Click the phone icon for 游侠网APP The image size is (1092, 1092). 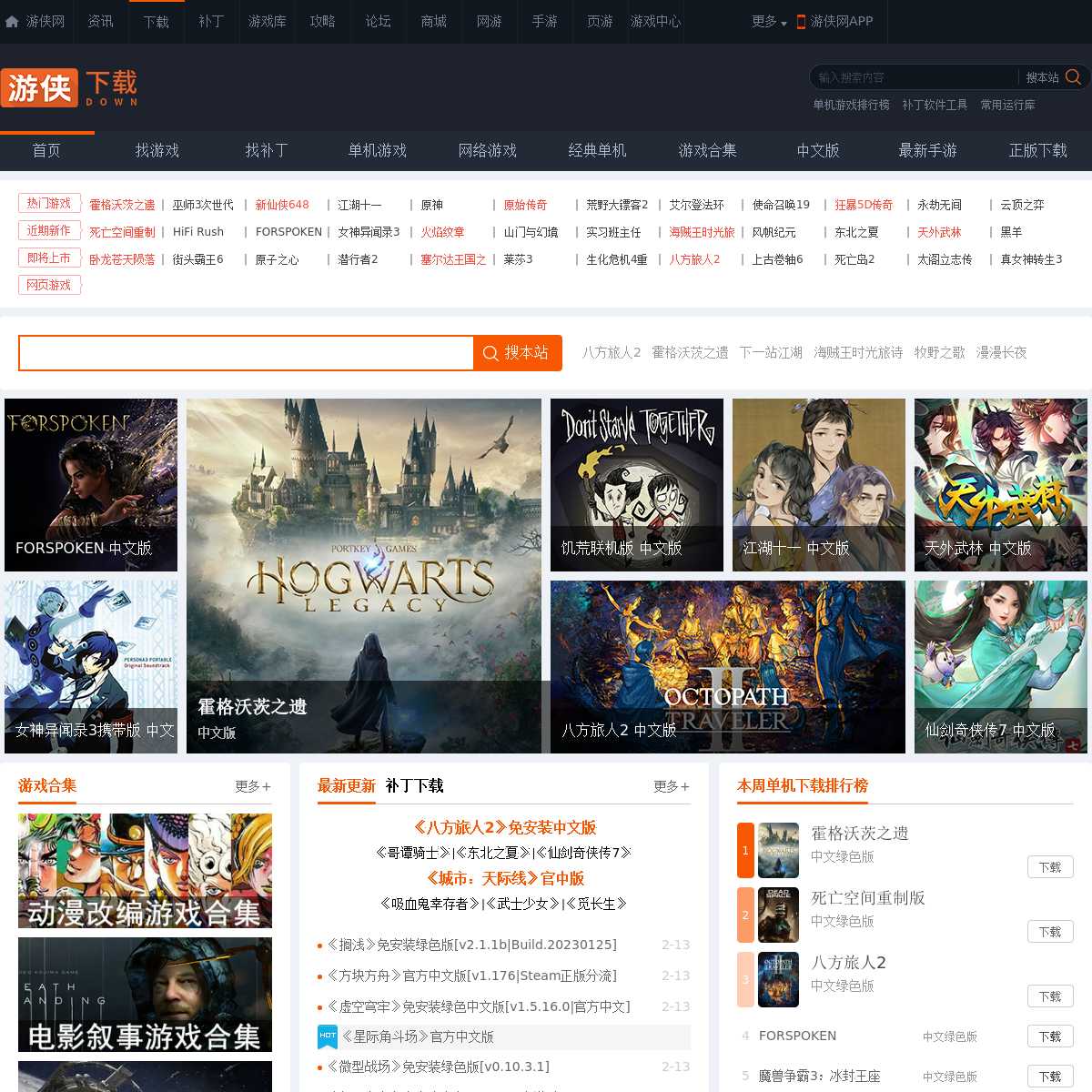(801, 22)
